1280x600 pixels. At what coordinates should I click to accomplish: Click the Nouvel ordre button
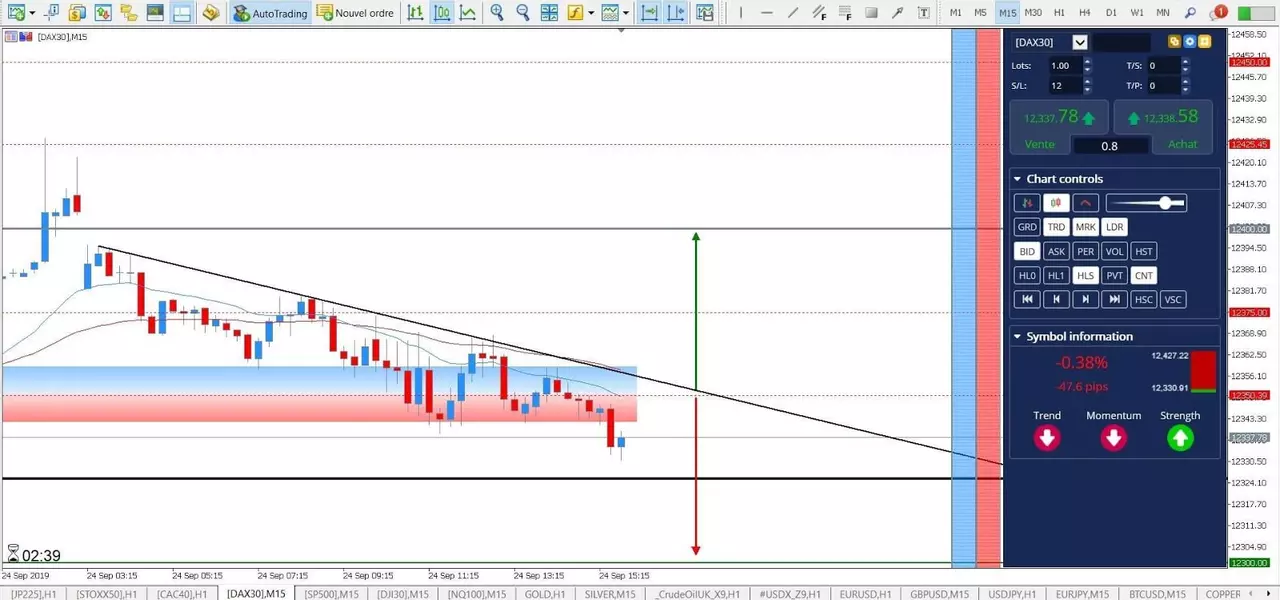pos(354,13)
